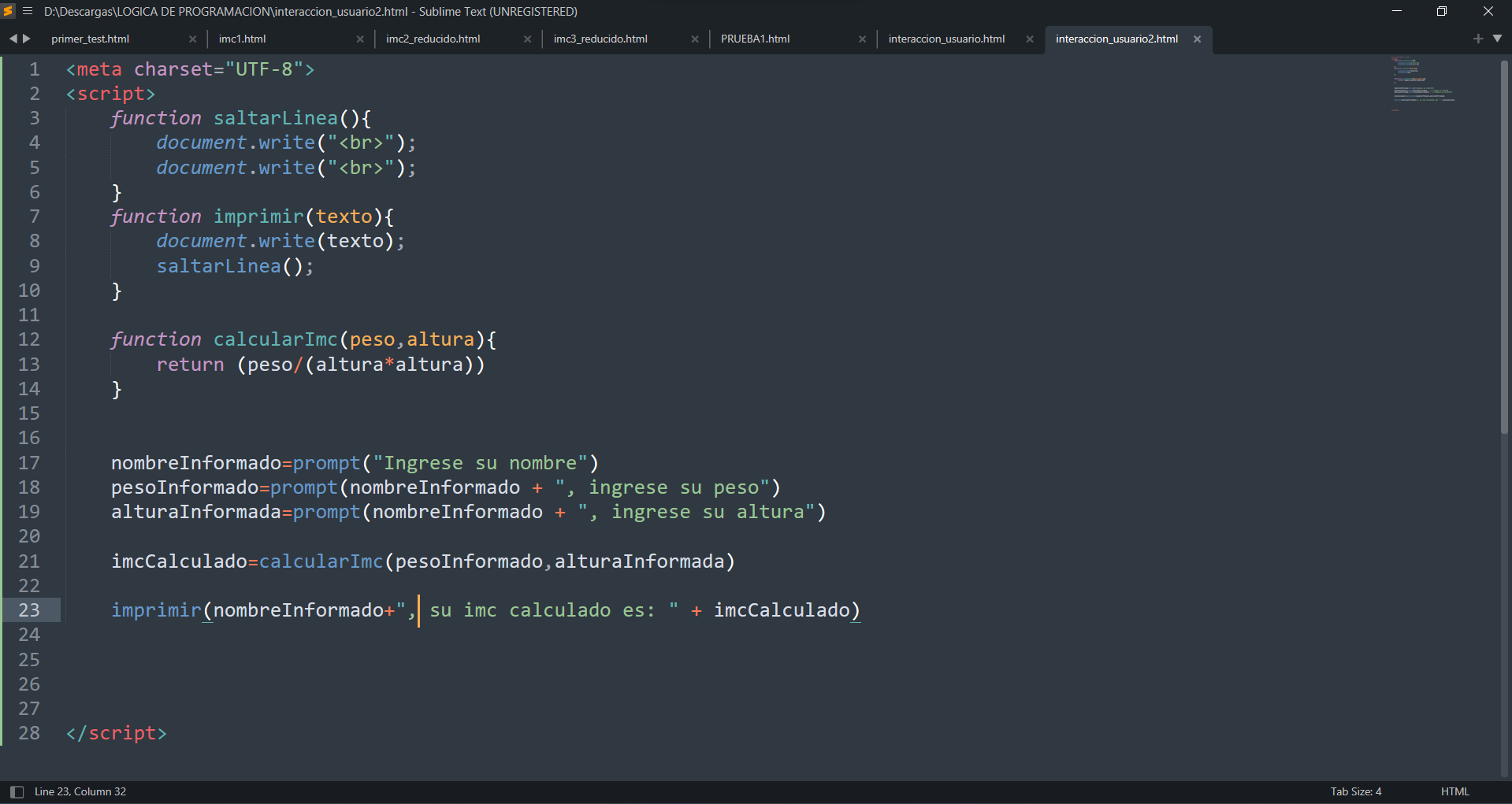Click document.write(texto) on line 8

click(280, 241)
